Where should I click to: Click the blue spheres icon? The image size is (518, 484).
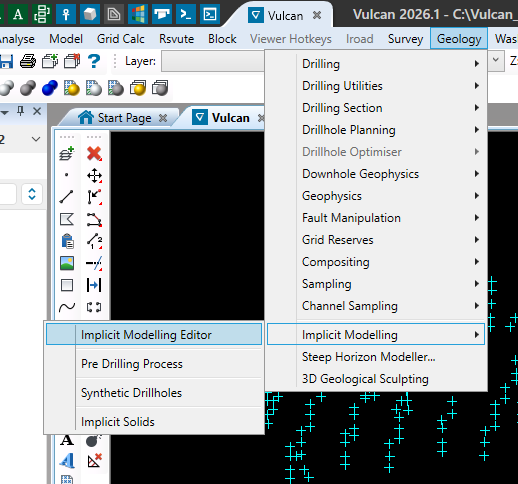coord(50,88)
